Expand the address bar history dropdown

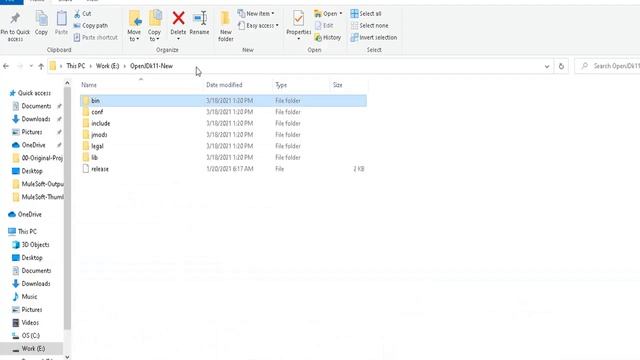547,66
